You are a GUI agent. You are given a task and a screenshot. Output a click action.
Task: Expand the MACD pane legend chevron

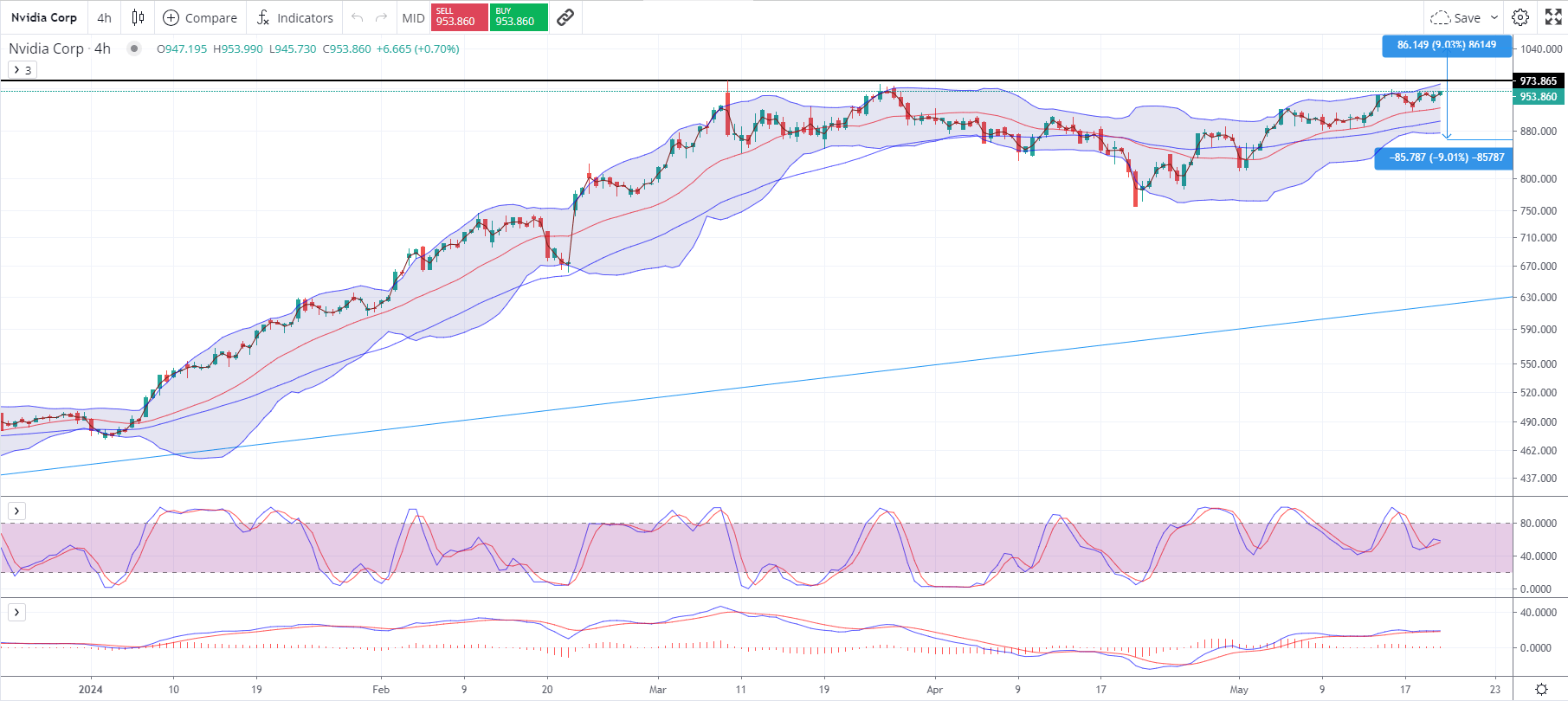tap(16, 612)
